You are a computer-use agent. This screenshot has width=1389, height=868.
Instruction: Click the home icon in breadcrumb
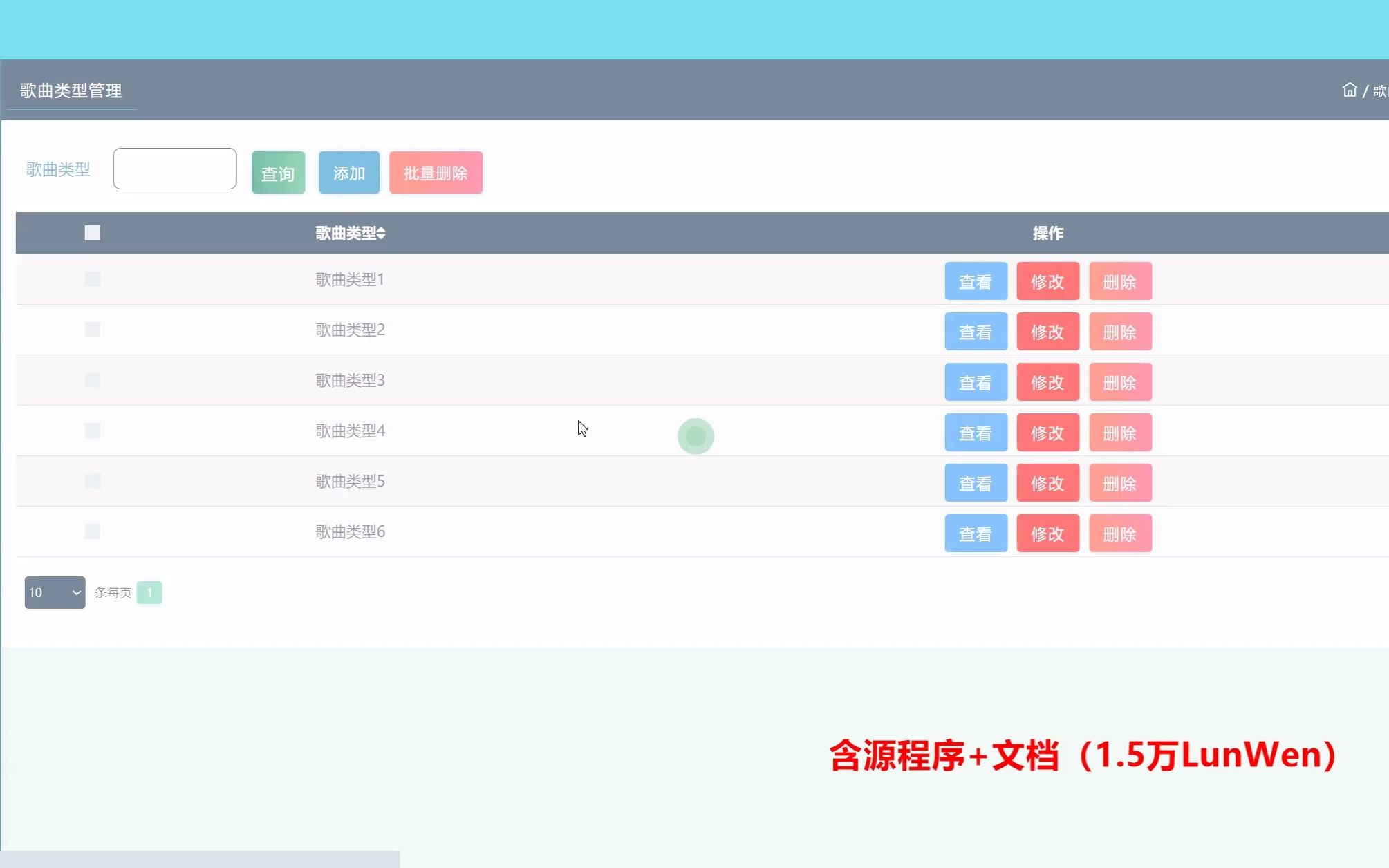1349,90
